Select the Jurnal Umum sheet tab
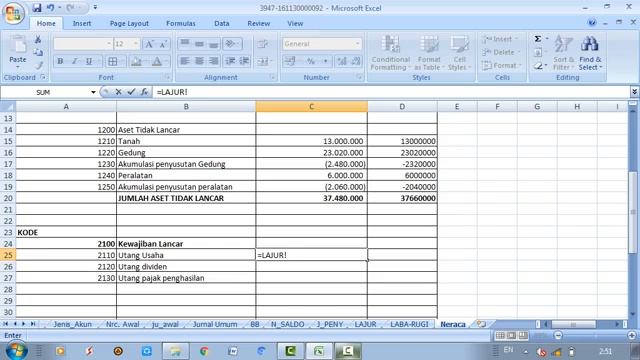This screenshot has width=640, height=360. click(x=215, y=324)
